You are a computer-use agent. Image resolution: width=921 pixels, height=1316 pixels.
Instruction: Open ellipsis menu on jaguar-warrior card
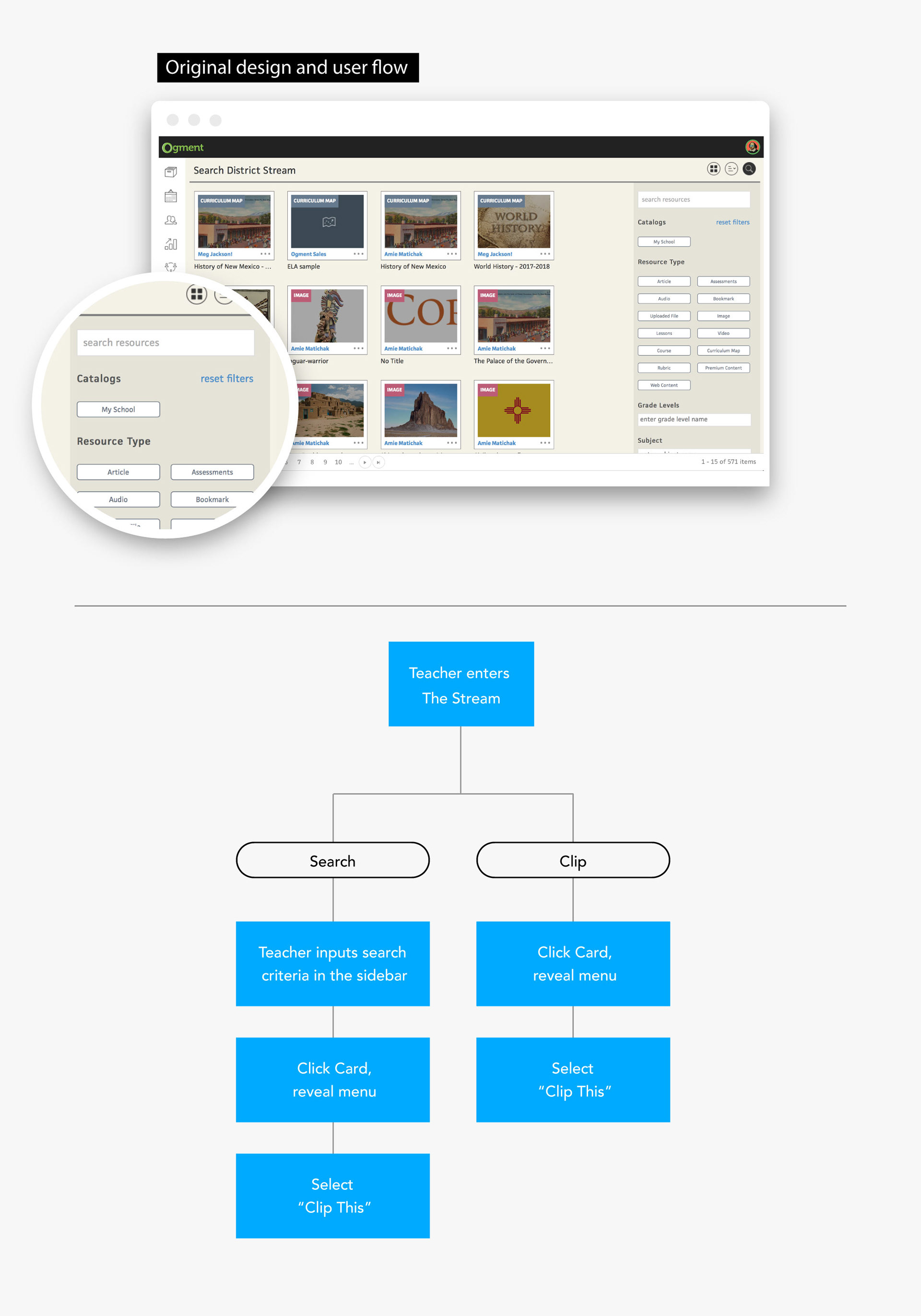[x=358, y=348]
